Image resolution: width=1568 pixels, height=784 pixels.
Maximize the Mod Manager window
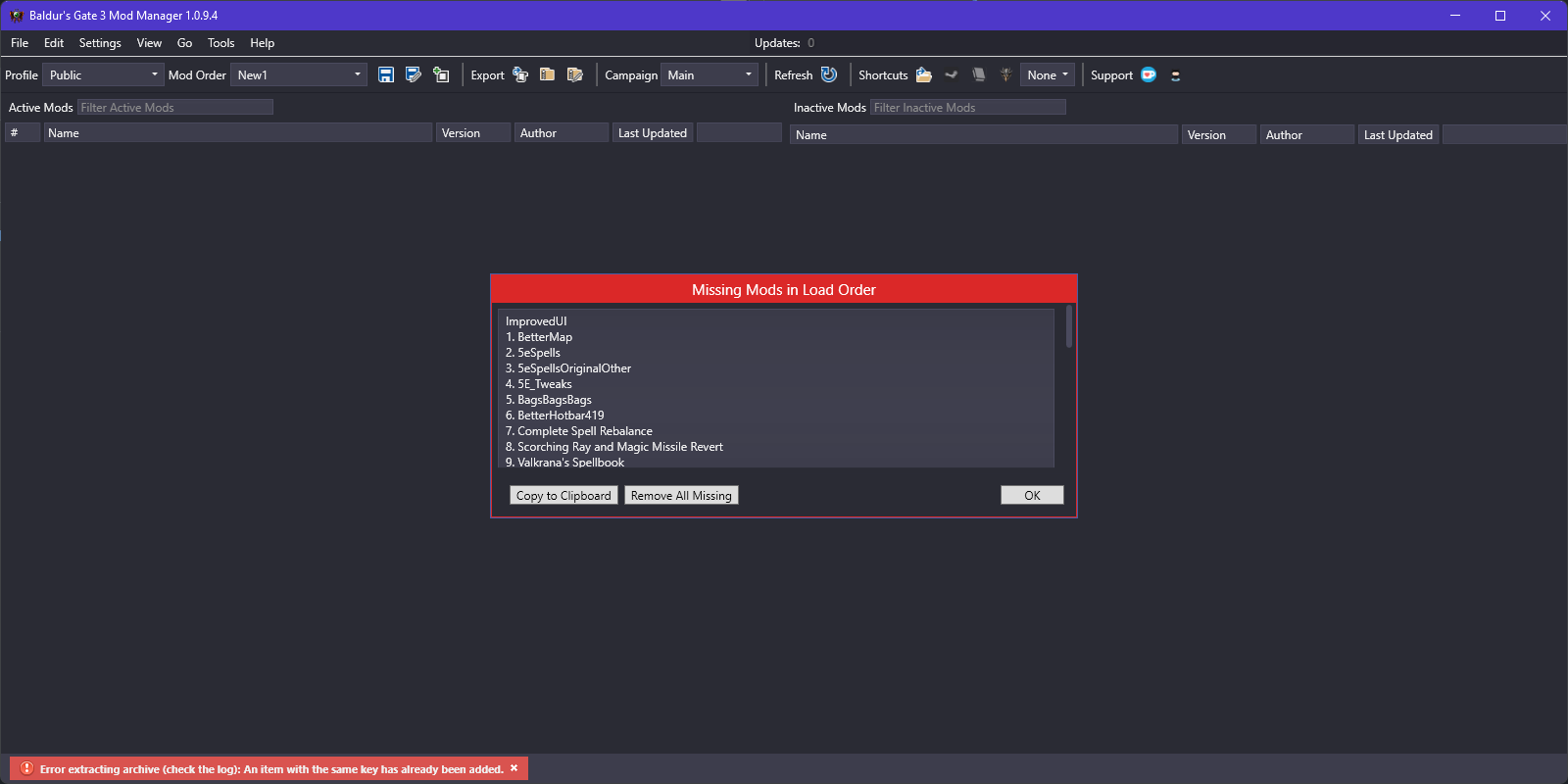pos(1500,16)
